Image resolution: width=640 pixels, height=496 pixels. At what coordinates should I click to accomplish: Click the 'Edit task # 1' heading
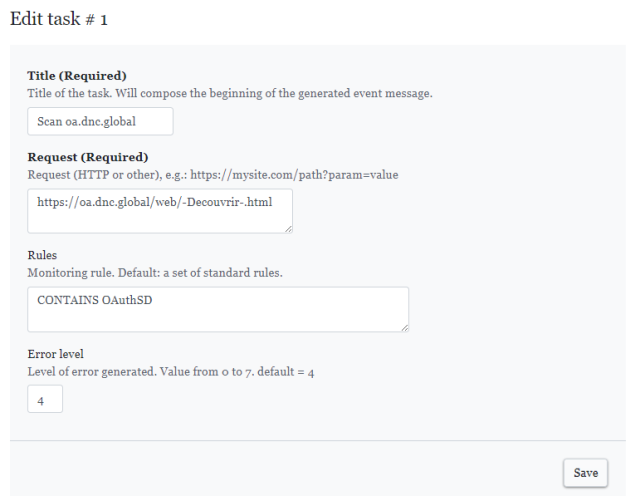(59, 19)
